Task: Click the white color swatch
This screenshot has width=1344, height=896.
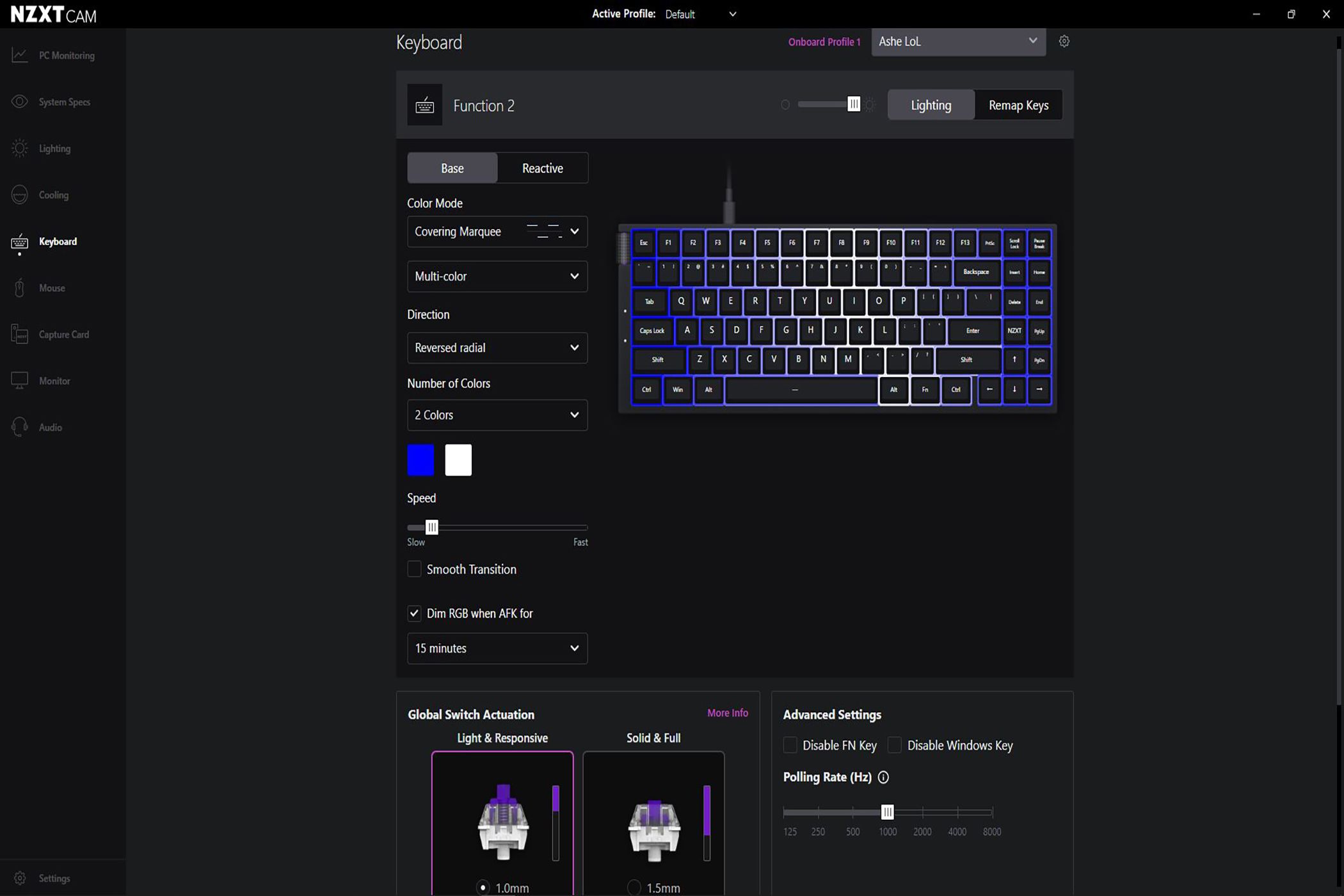Action: pos(458,460)
